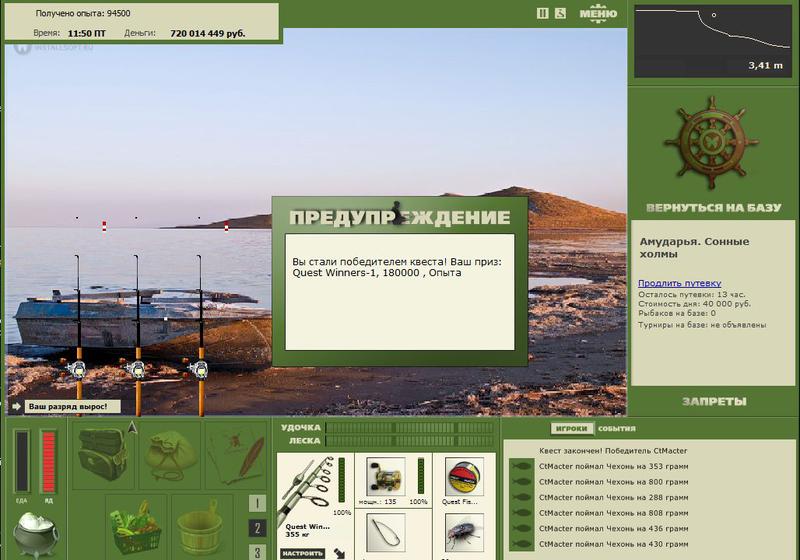The image size is (800, 560).
Task: Select rod slot 2
Action: coord(257,528)
